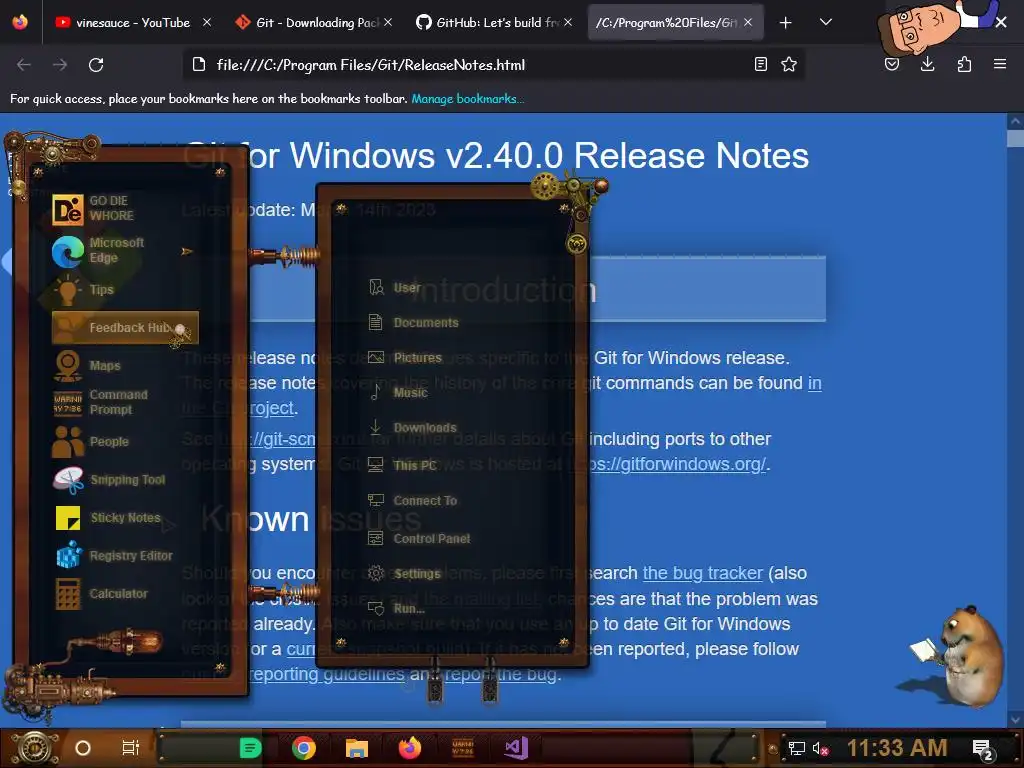Reload the current page
The height and width of the screenshot is (768, 1024).
pyautogui.click(x=96, y=65)
